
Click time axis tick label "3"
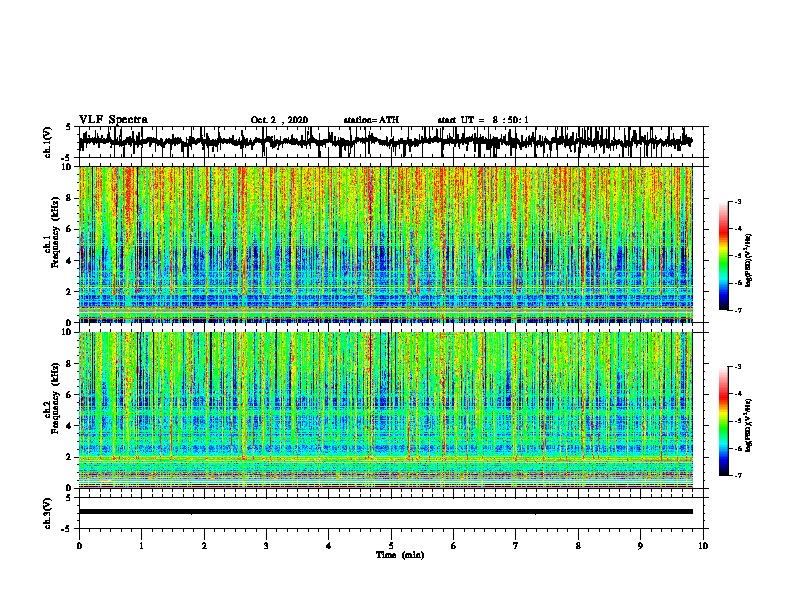pyautogui.click(x=266, y=546)
